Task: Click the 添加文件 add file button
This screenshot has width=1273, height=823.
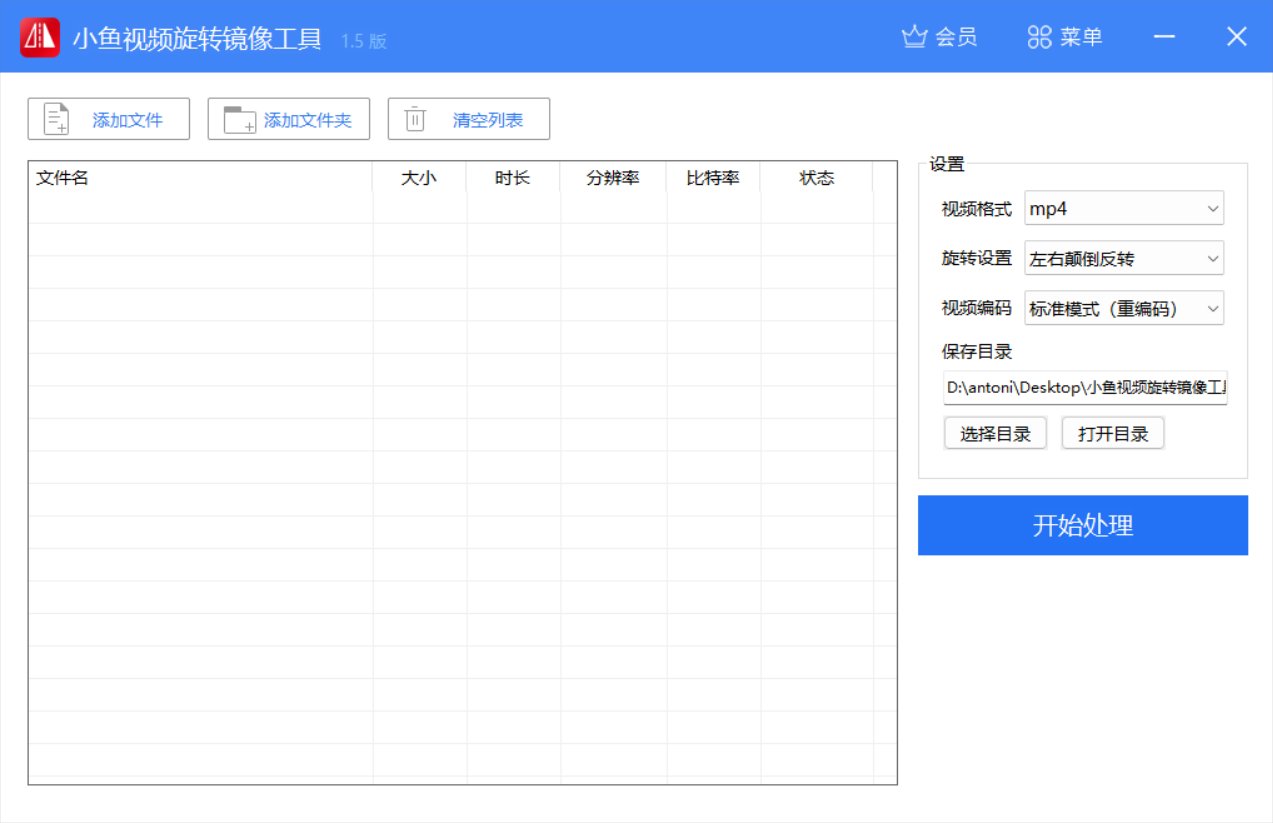Action: tap(108, 118)
